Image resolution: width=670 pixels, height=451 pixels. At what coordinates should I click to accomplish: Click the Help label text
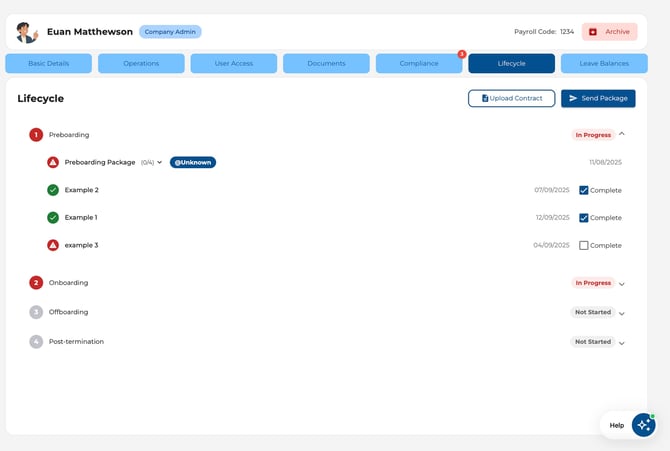point(617,425)
